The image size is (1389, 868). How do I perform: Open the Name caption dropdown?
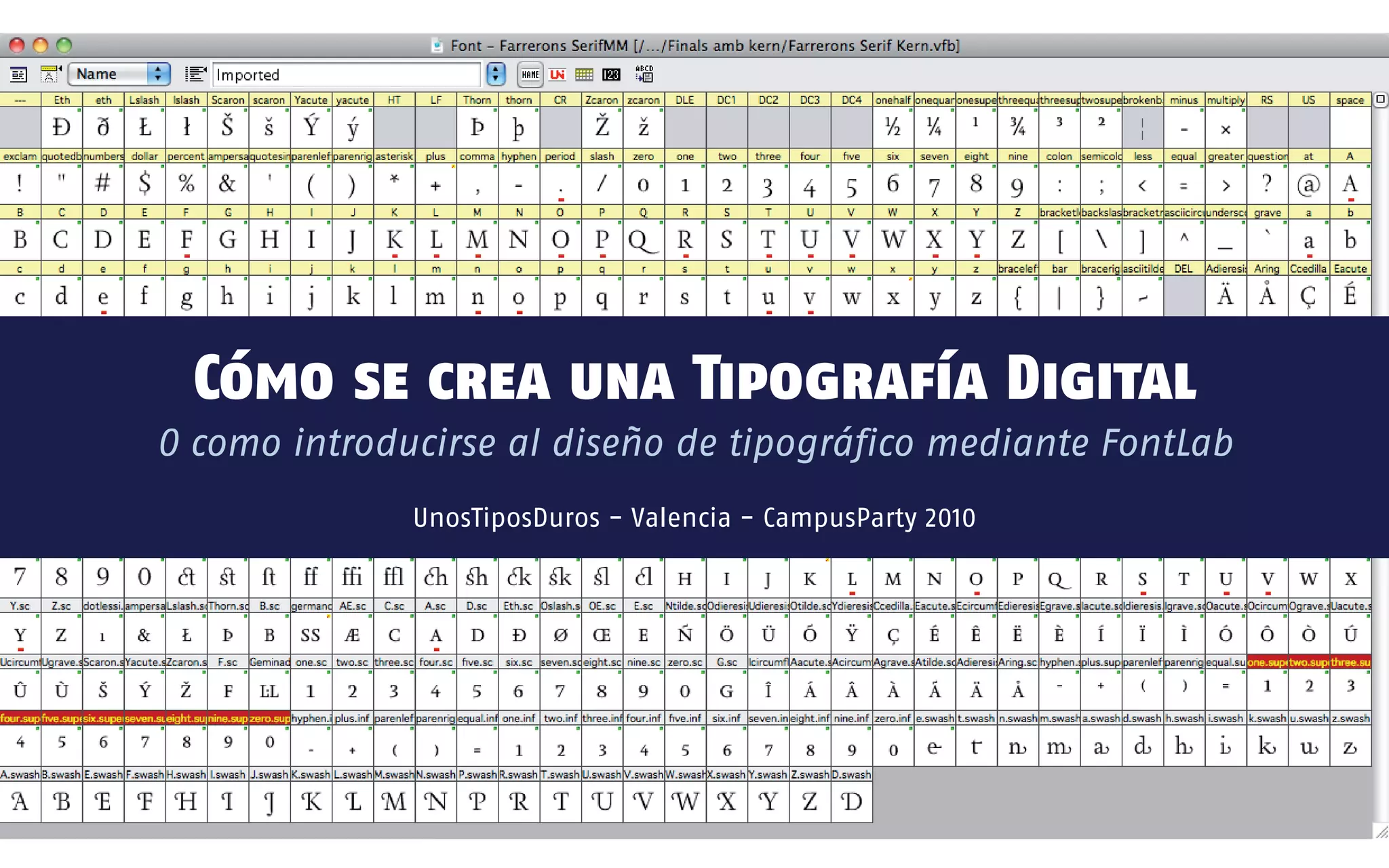point(119,74)
